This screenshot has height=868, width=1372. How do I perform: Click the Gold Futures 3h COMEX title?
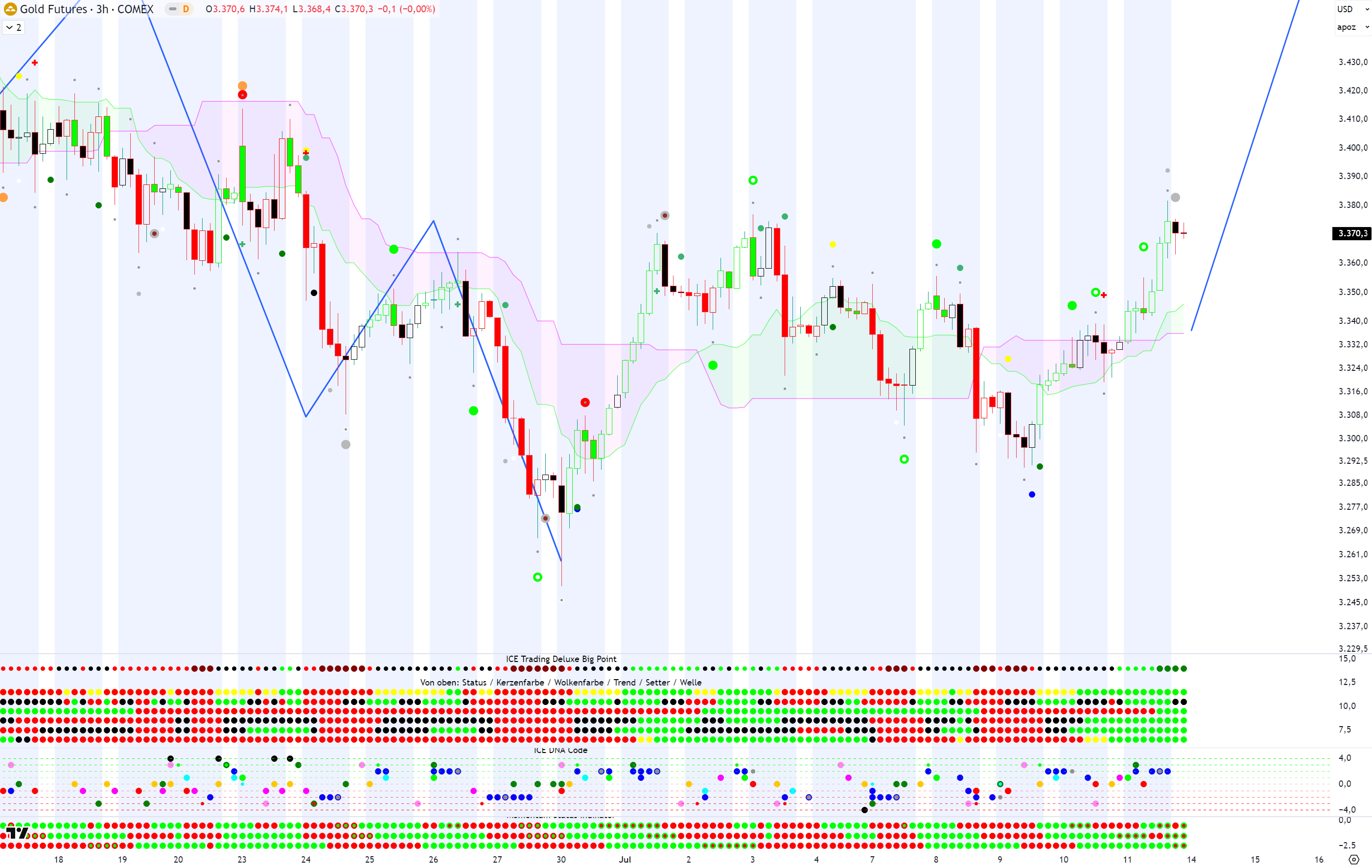(x=87, y=9)
